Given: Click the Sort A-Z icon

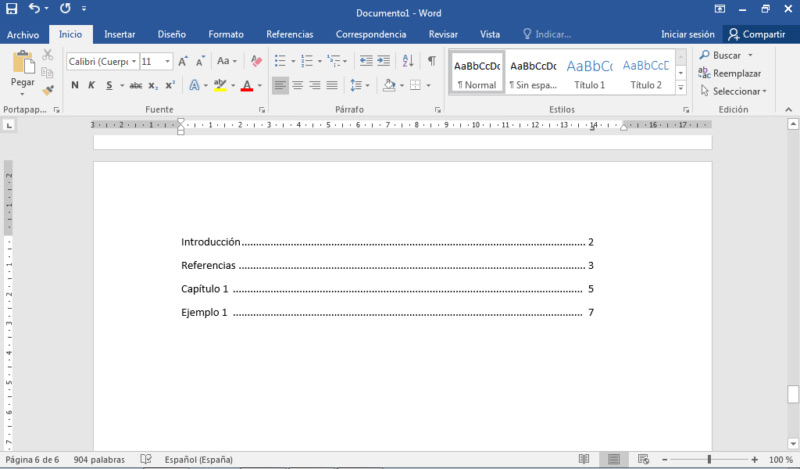Looking at the screenshot, I should (408, 61).
